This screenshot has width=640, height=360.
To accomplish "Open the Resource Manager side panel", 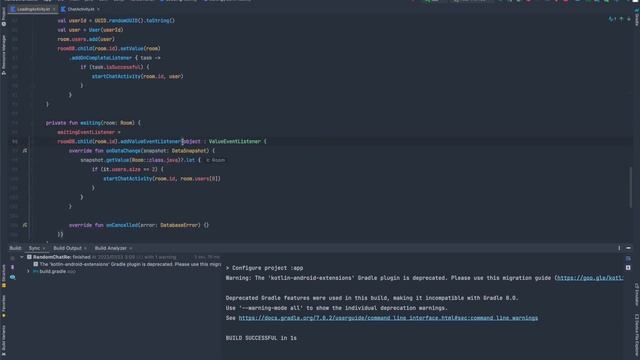I will 4,54.
